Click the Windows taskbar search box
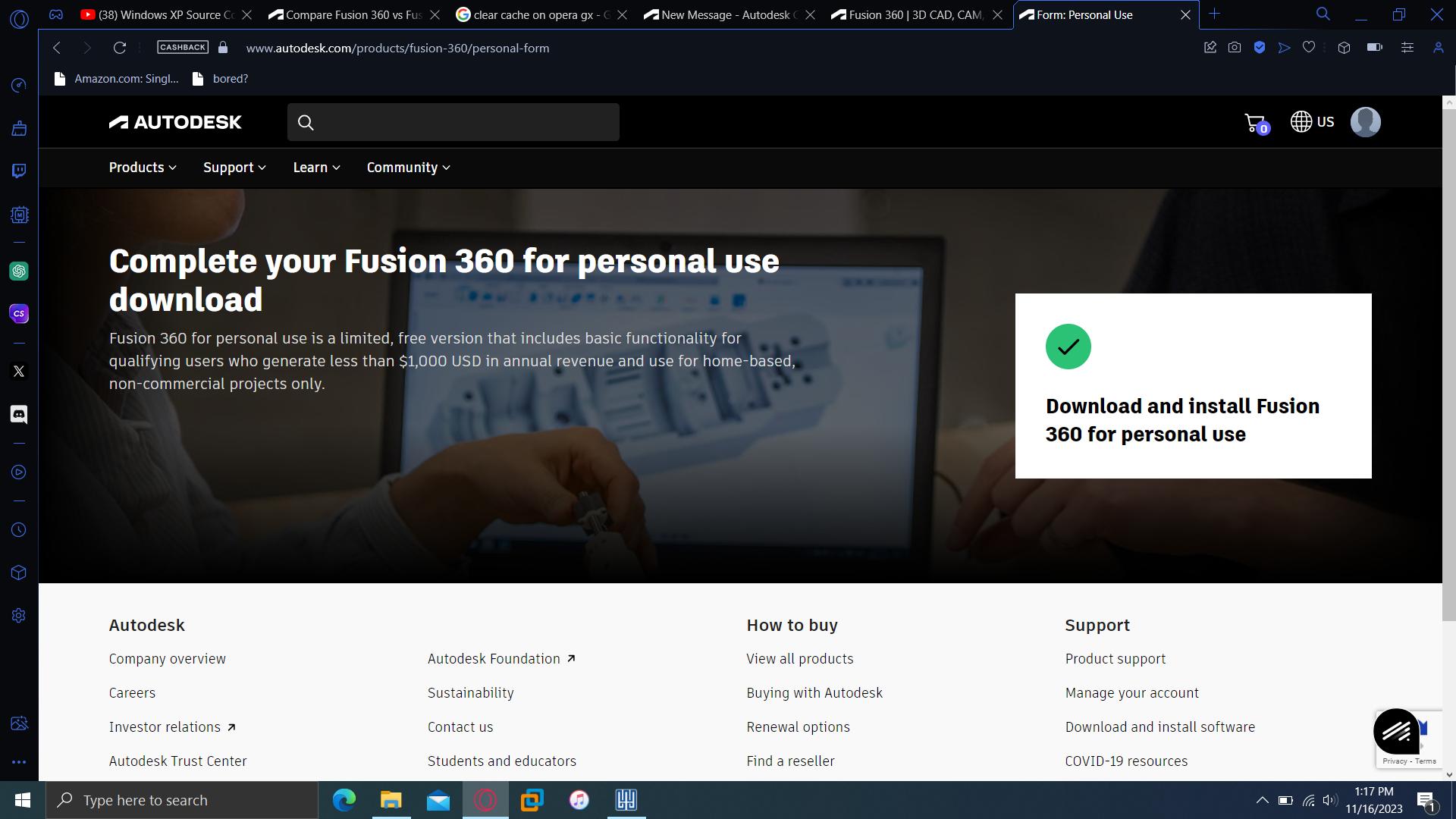The height and width of the screenshot is (819, 1456). point(182,800)
